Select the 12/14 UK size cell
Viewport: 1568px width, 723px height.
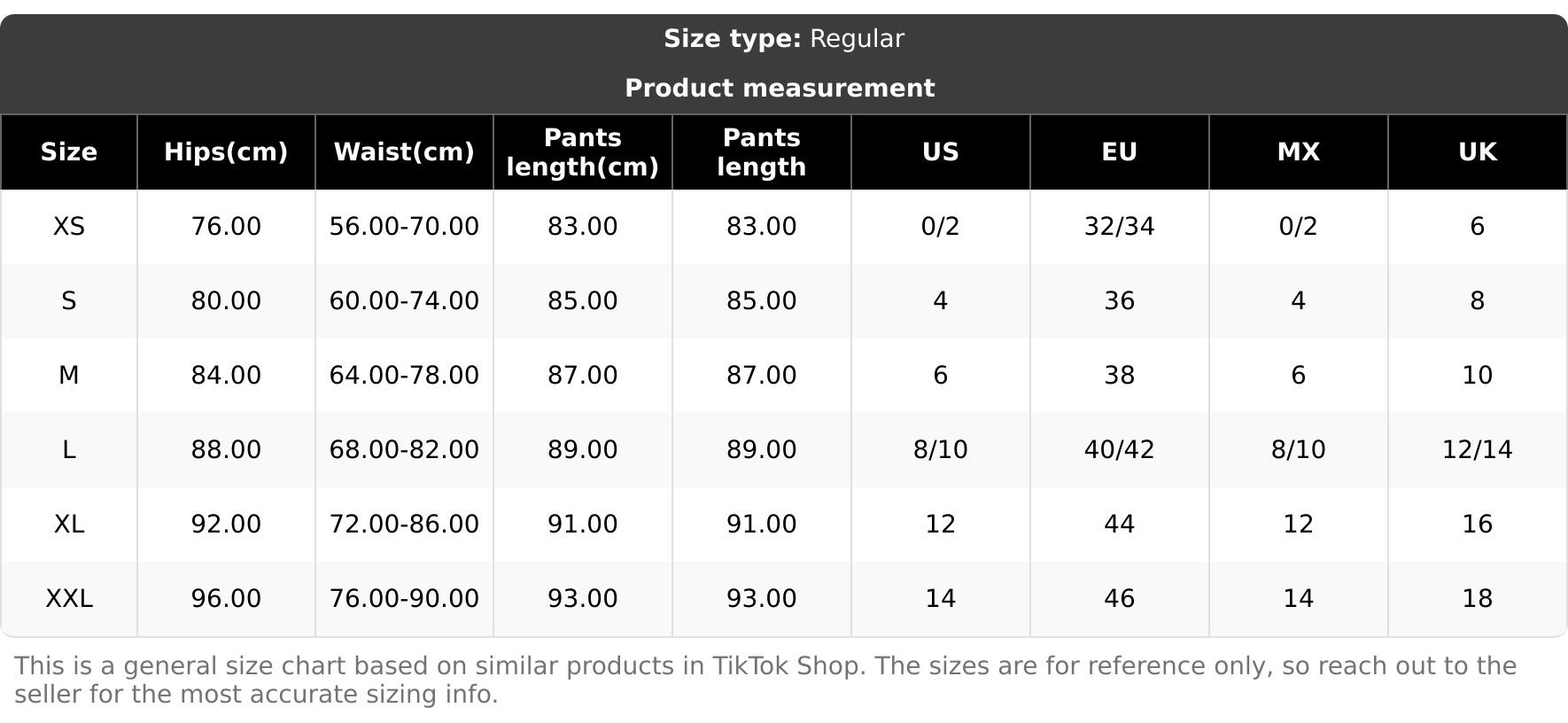coord(1478,450)
